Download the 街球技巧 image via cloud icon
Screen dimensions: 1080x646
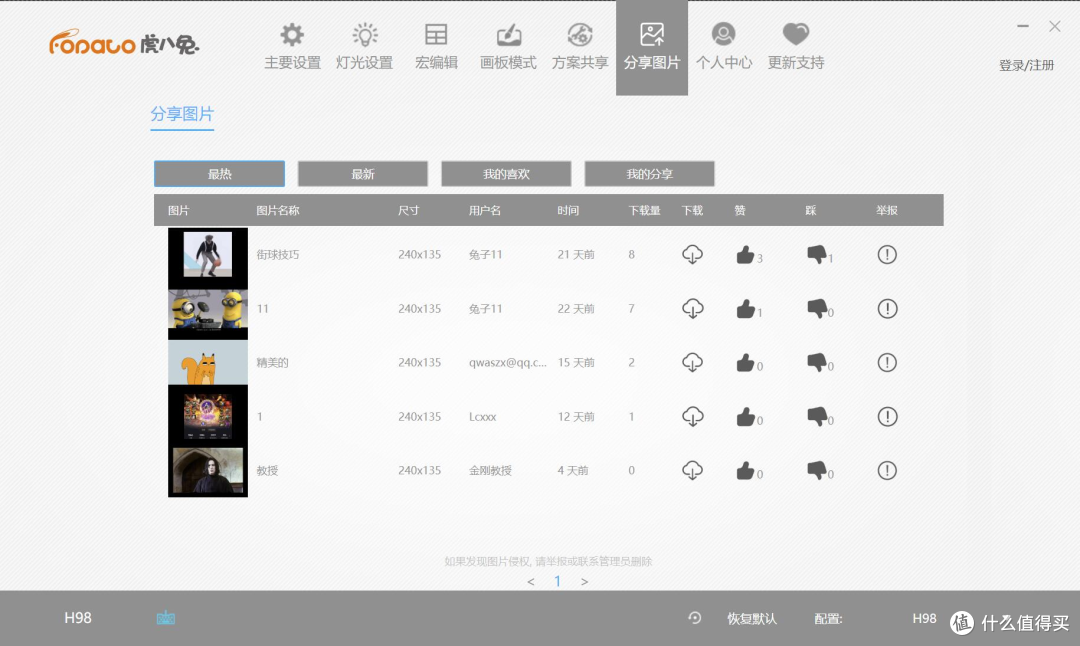692,255
